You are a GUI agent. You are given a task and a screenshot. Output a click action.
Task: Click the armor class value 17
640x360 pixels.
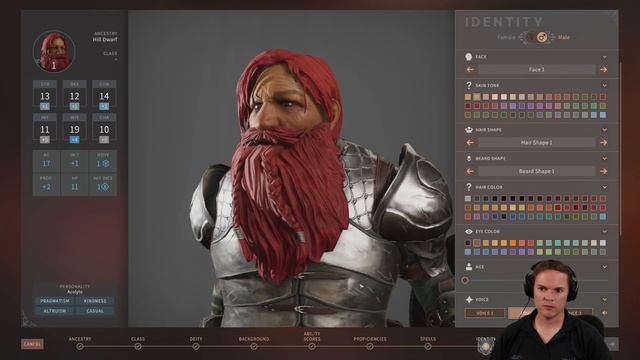point(46,164)
